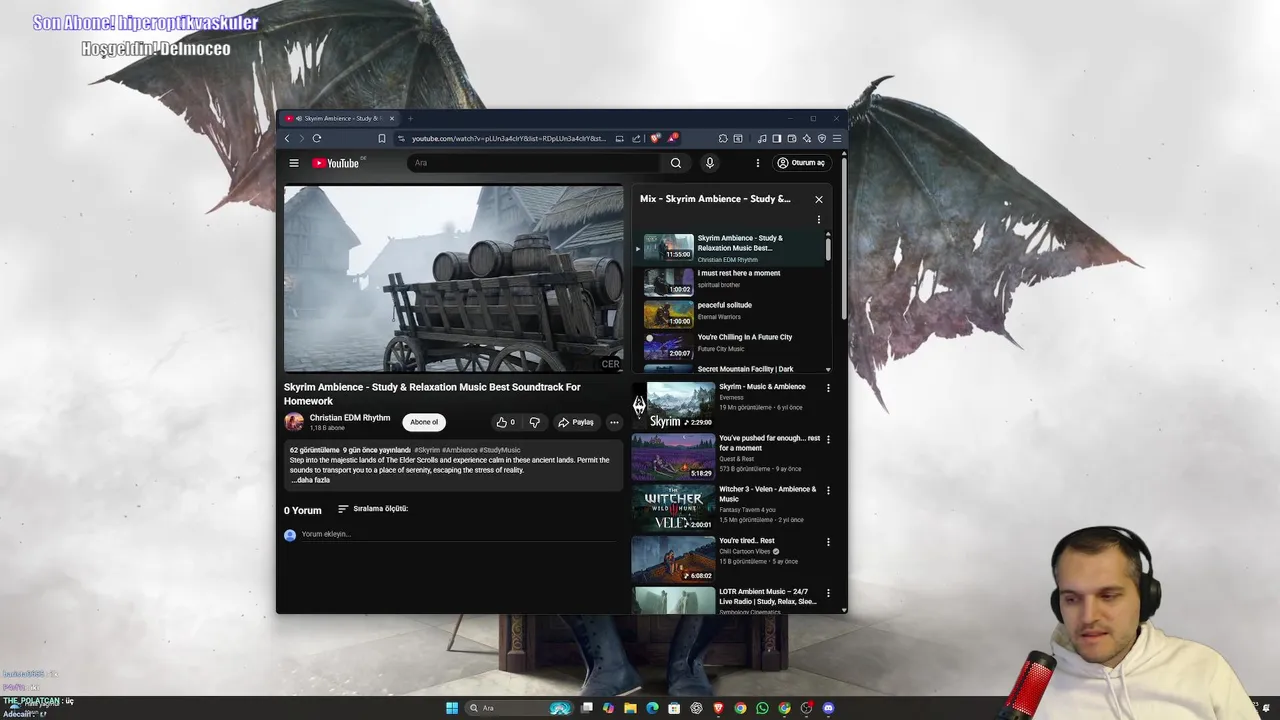Open the Windows Start button
Viewport: 1280px width, 720px height.
point(452,708)
